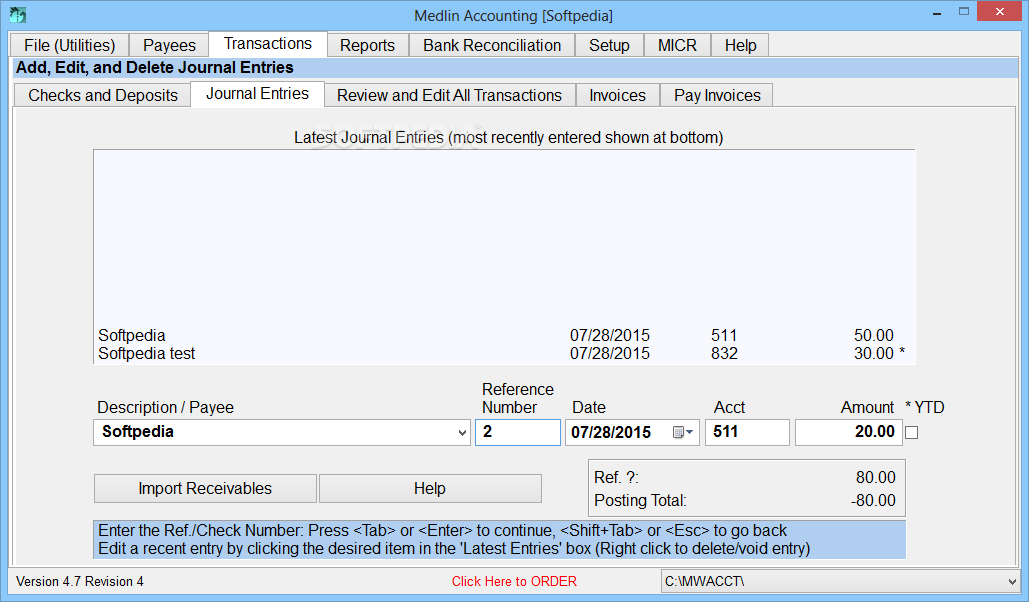Click the Medlin Accounting app icon in title bar
This screenshot has width=1029, height=602.
[18, 14]
